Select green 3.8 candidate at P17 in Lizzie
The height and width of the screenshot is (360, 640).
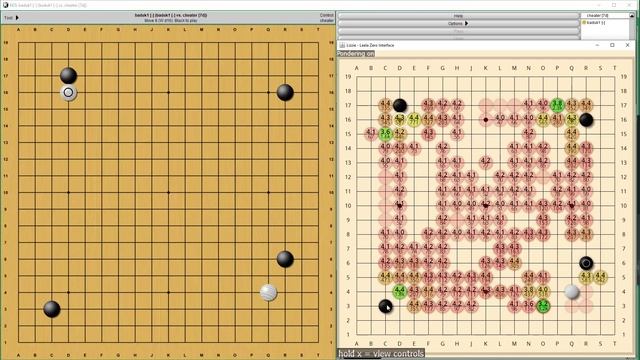[x=557, y=105]
